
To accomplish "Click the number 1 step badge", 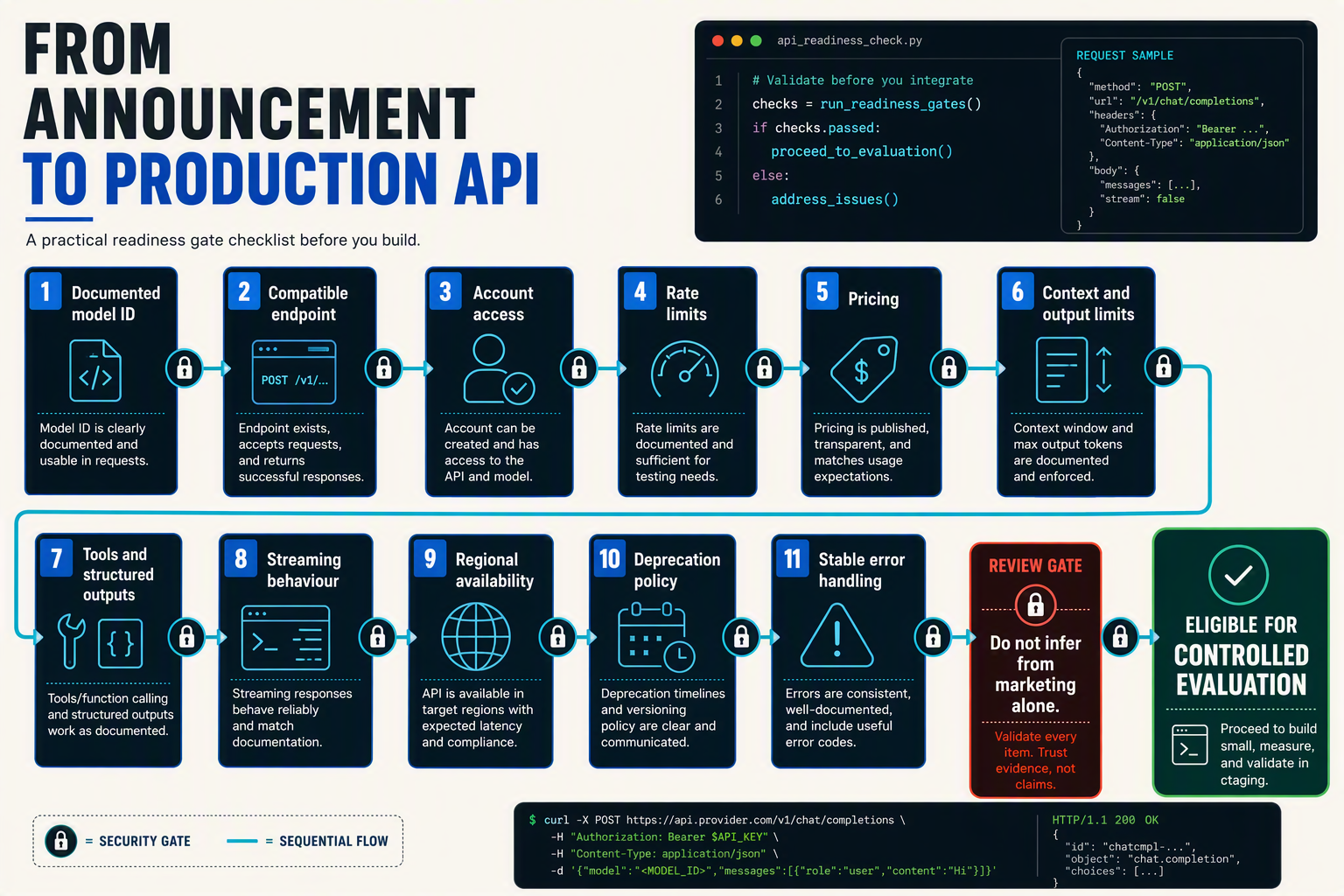I will (45, 290).
